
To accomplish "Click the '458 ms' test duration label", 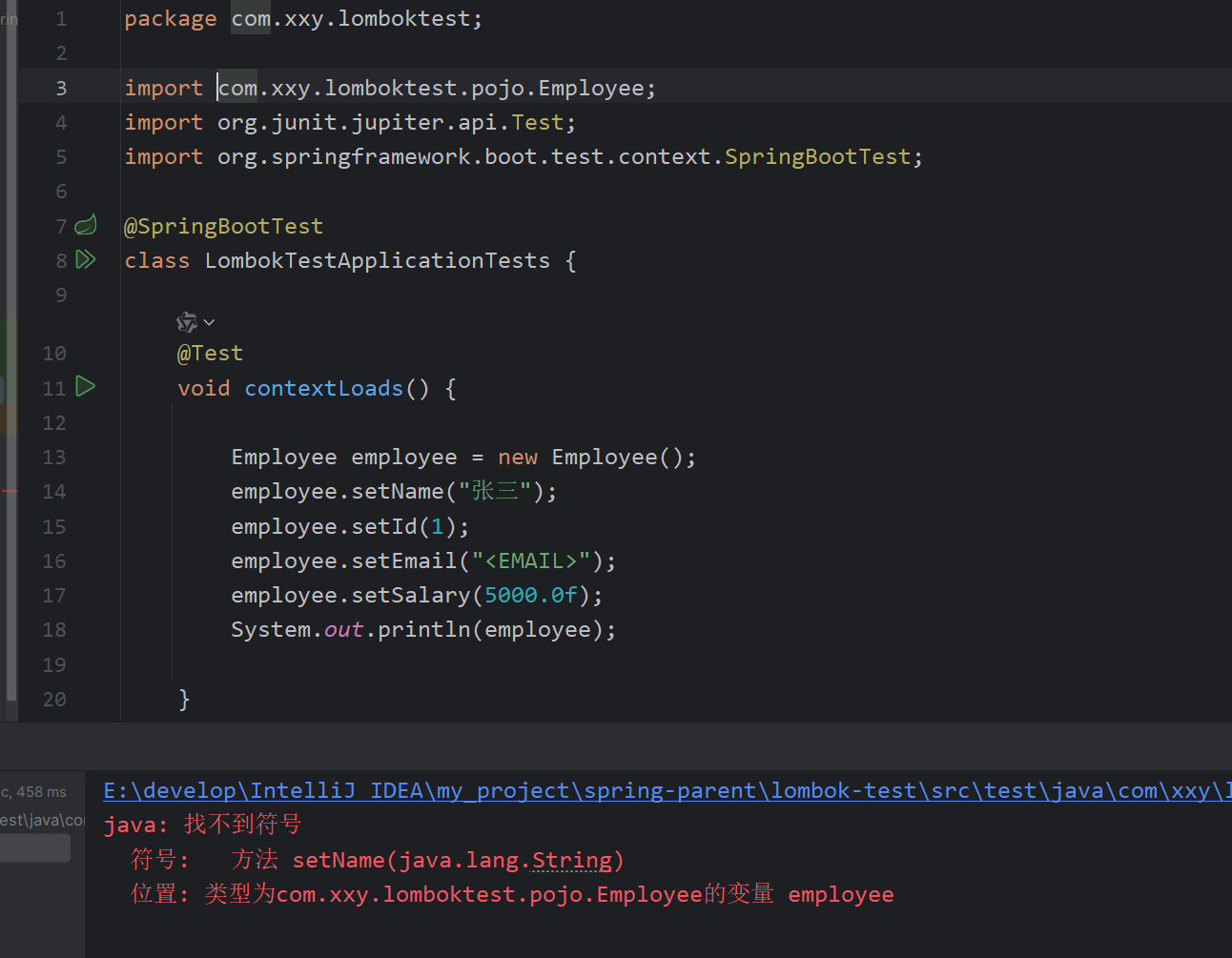I will pos(40,791).
